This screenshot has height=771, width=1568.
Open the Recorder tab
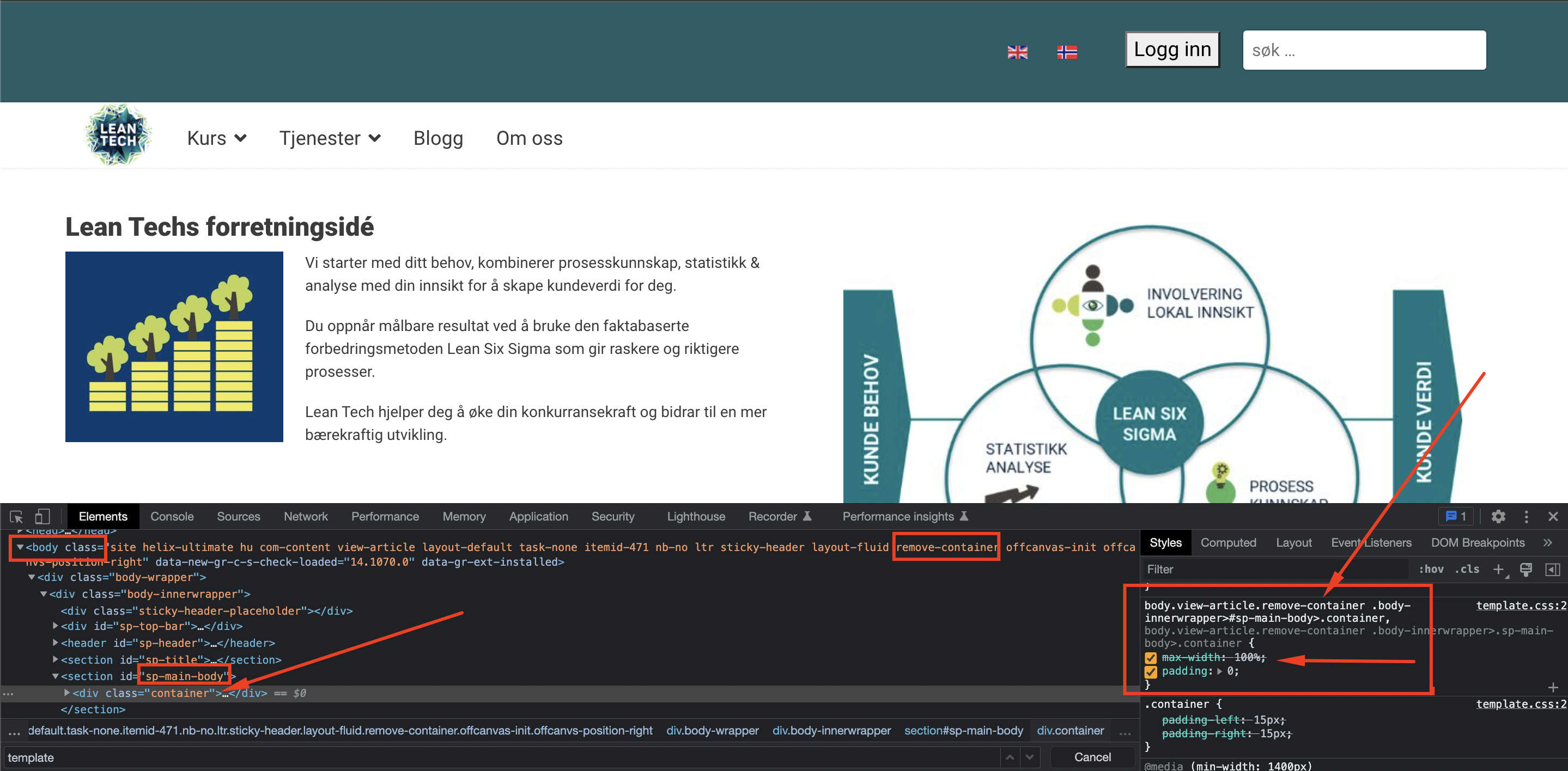pyautogui.click(x=780, y=517)
